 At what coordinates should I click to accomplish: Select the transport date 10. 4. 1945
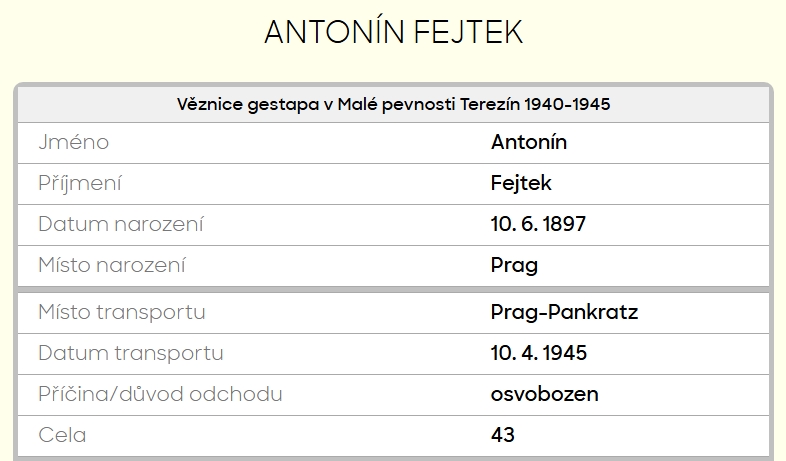coord(538,353)
